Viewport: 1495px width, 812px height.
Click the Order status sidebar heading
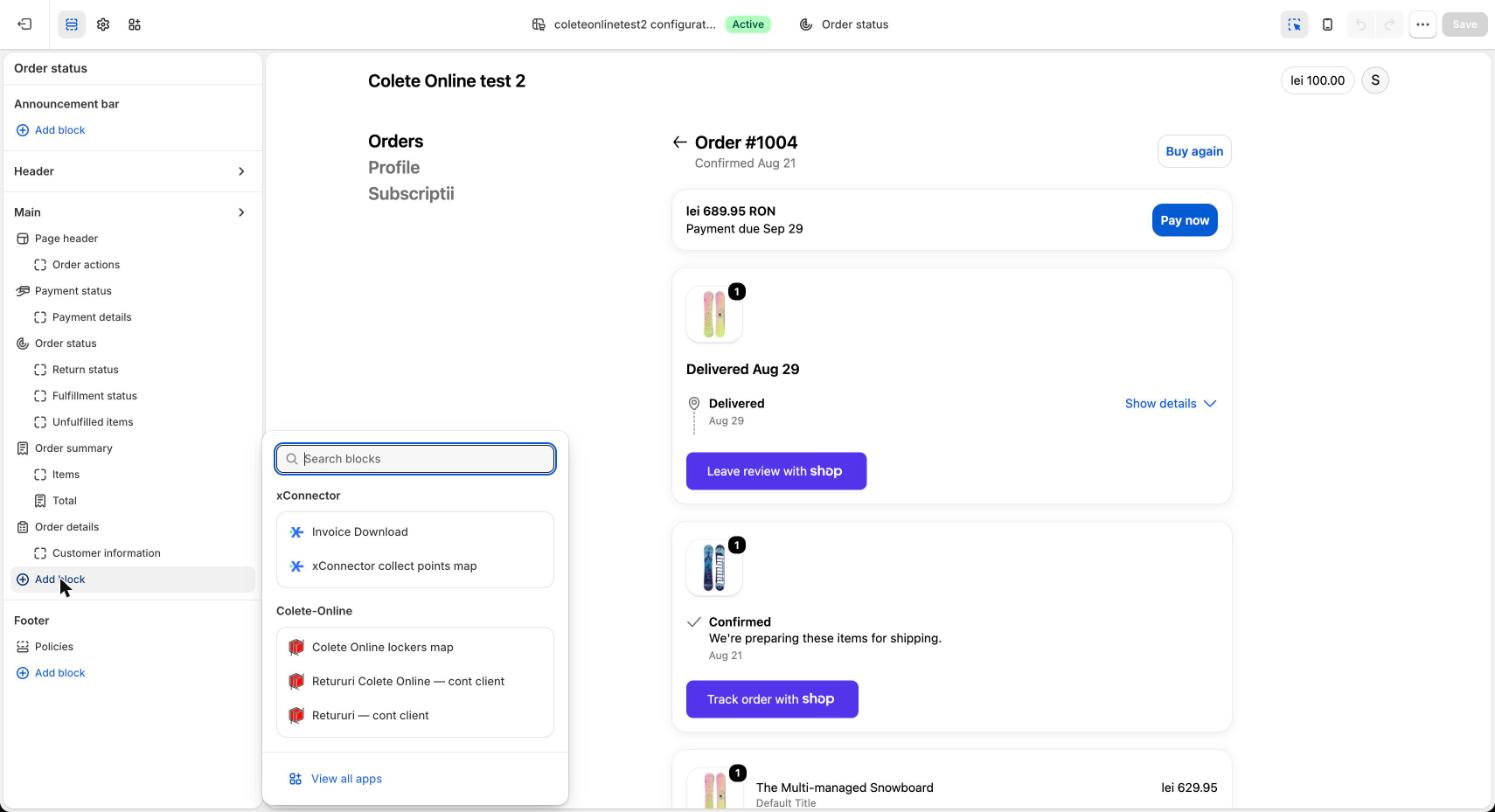tap(50, 68)
